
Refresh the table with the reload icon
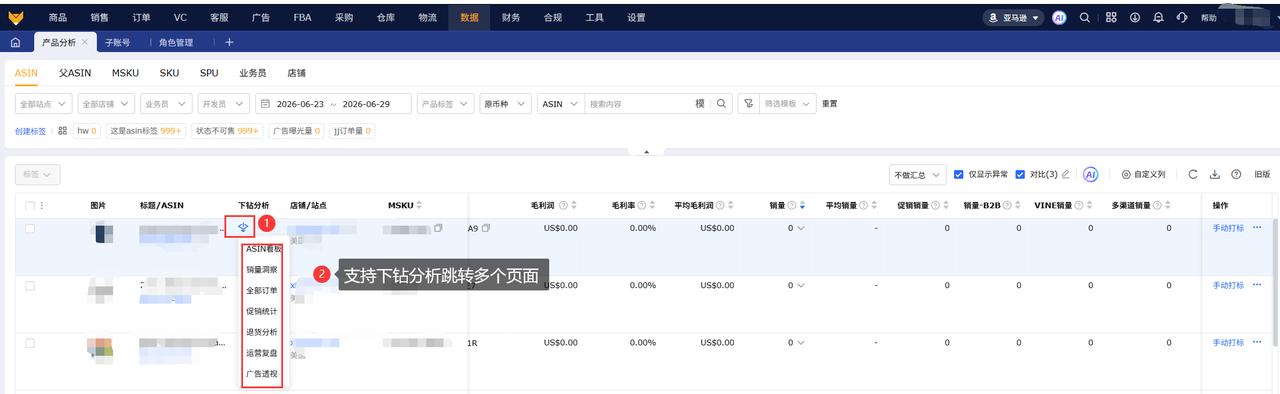(x=1193, y=174)
